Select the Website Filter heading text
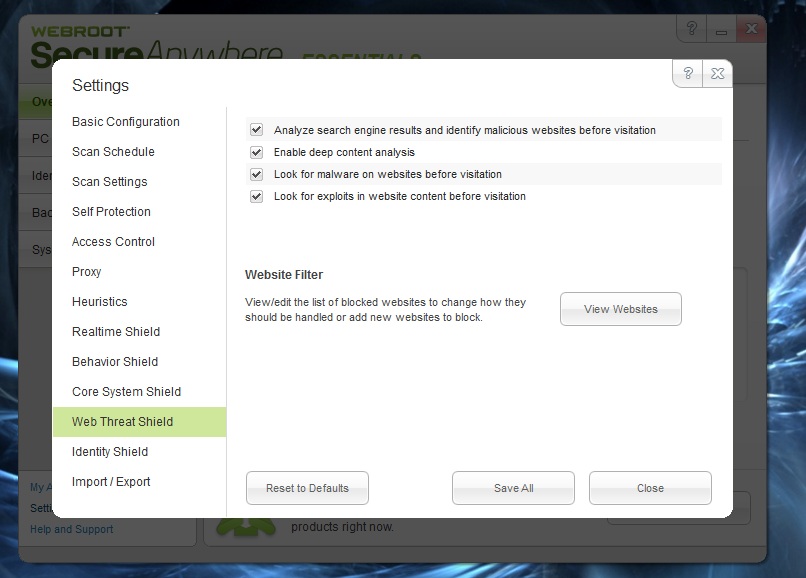The height and width of the screenshot is (578, 806). pyautogui.click(x=284, y=275)
